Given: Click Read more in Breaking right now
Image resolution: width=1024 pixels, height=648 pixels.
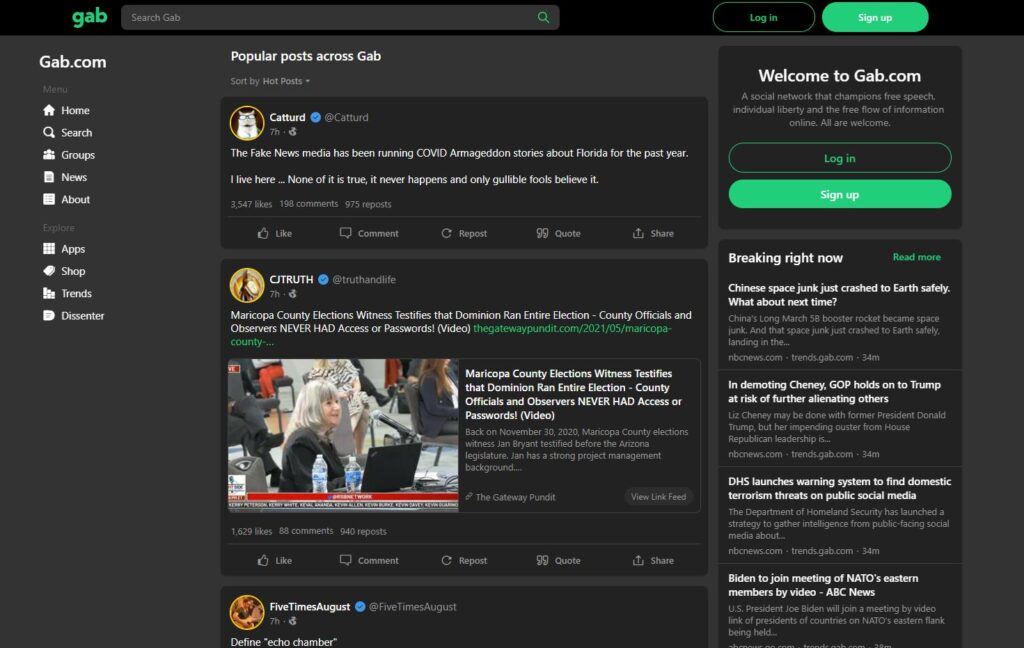Looking at the screenshot, I should tap(916, 257).
